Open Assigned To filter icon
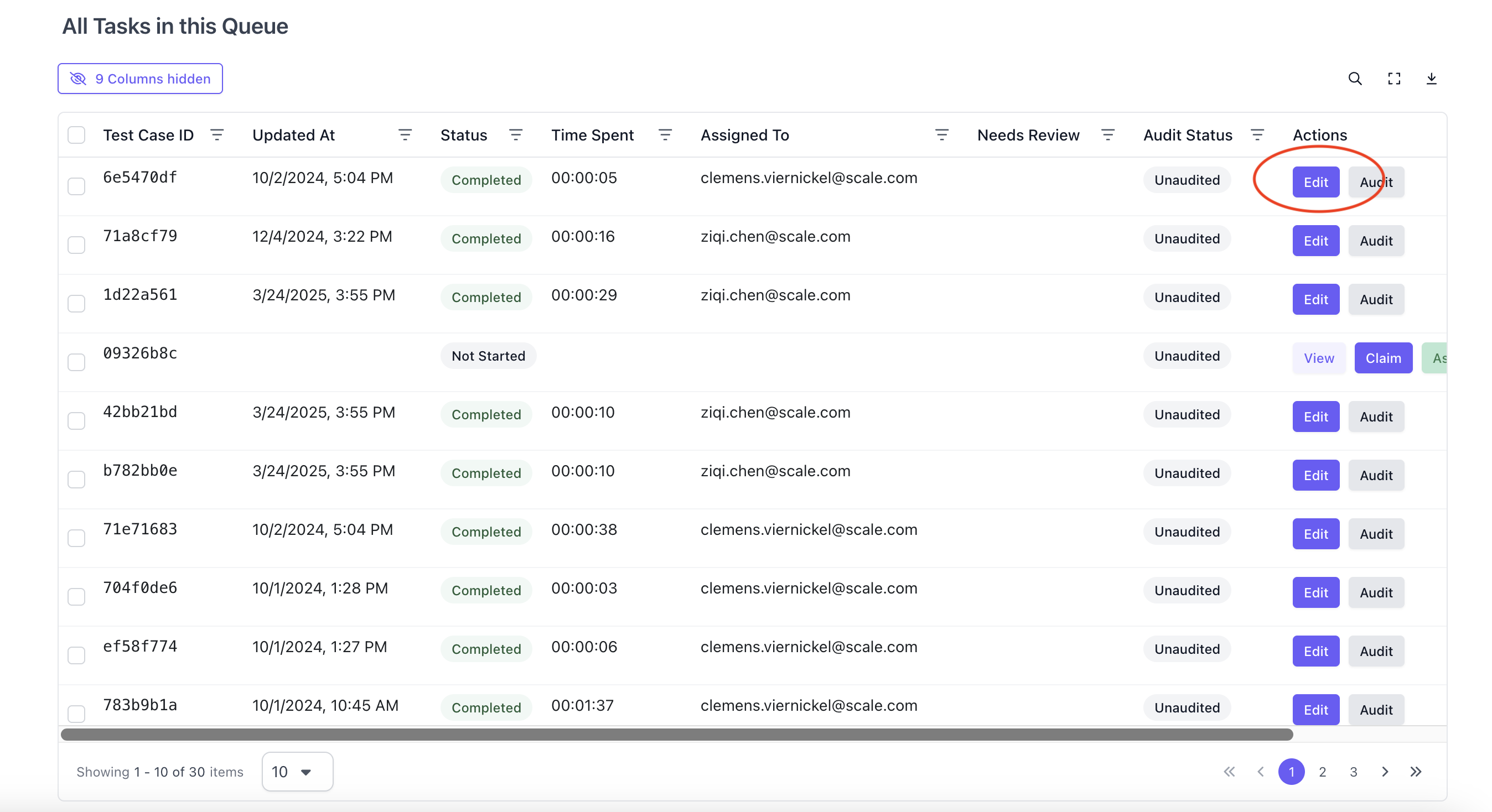 [x=942, y=135]
